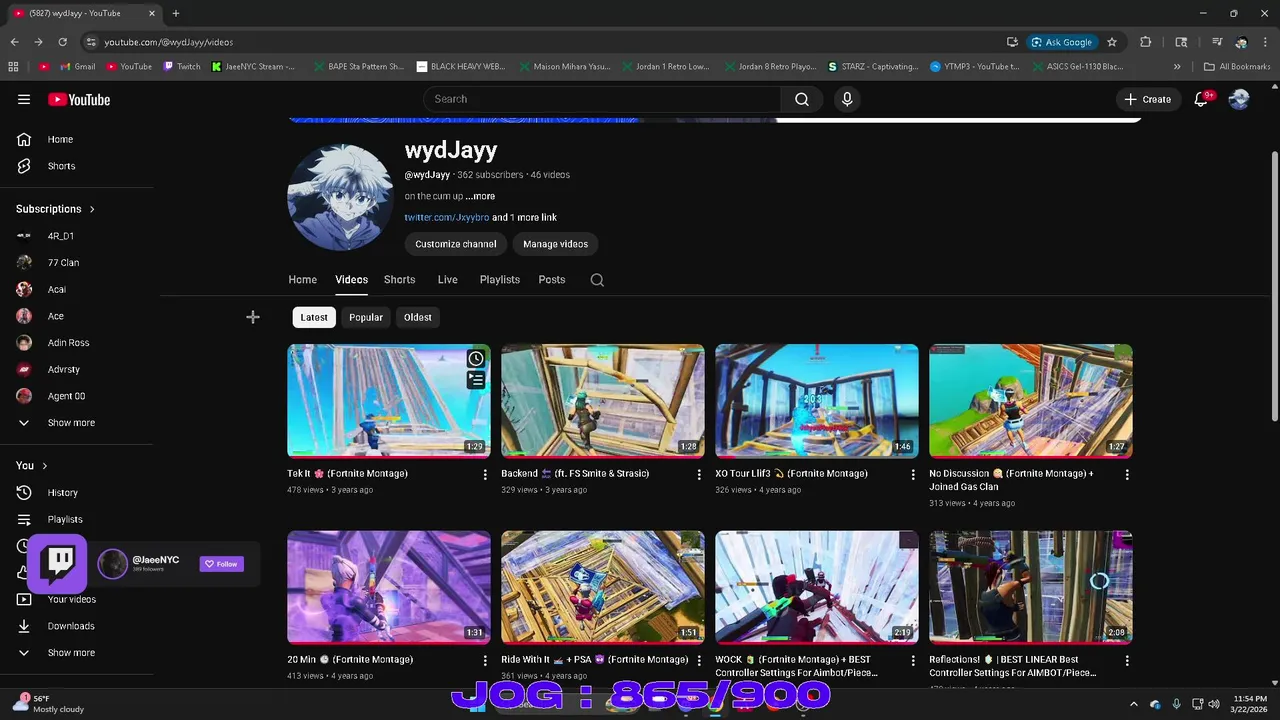The image size is (1280, 720).
Task: Expand Subscriptions section arrow
Action: (92, 209)
